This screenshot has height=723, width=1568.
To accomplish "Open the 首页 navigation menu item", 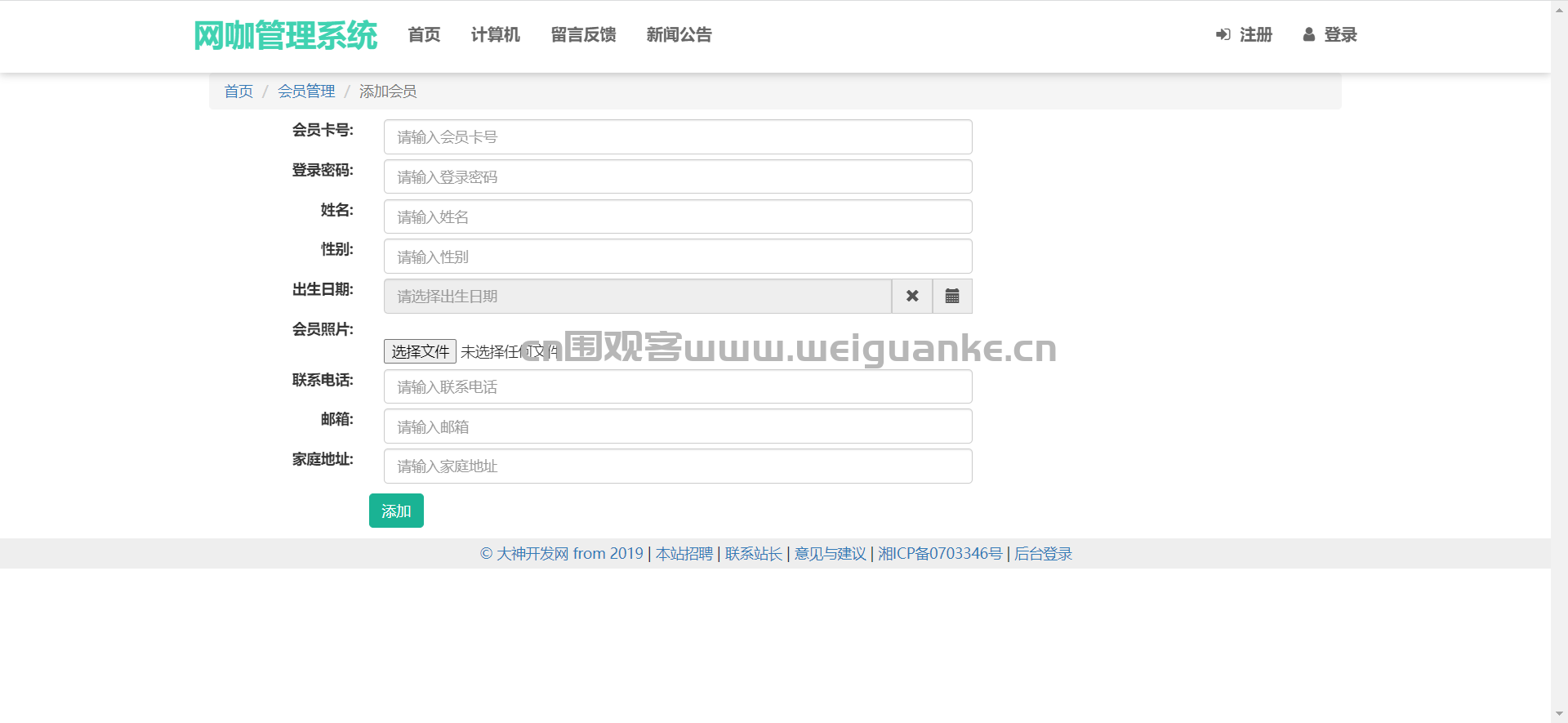I will [424, 34].
